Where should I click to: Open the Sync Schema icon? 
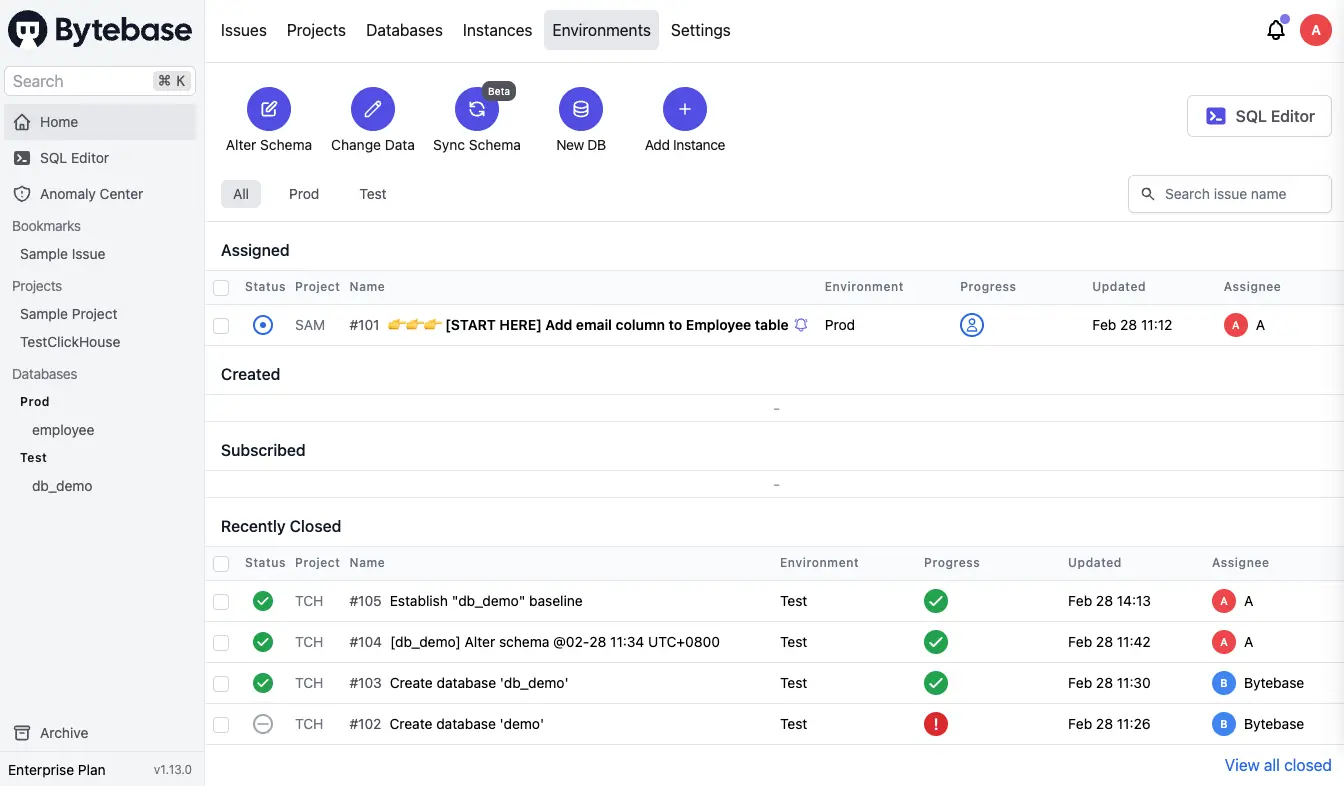477,109
